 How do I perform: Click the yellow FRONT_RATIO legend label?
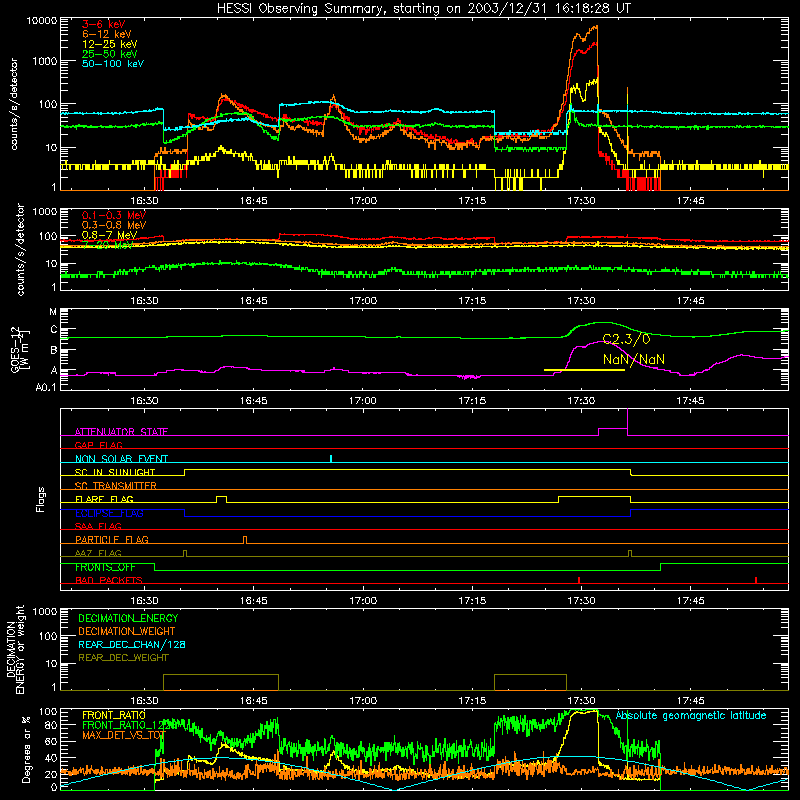(x=113, y=715)
